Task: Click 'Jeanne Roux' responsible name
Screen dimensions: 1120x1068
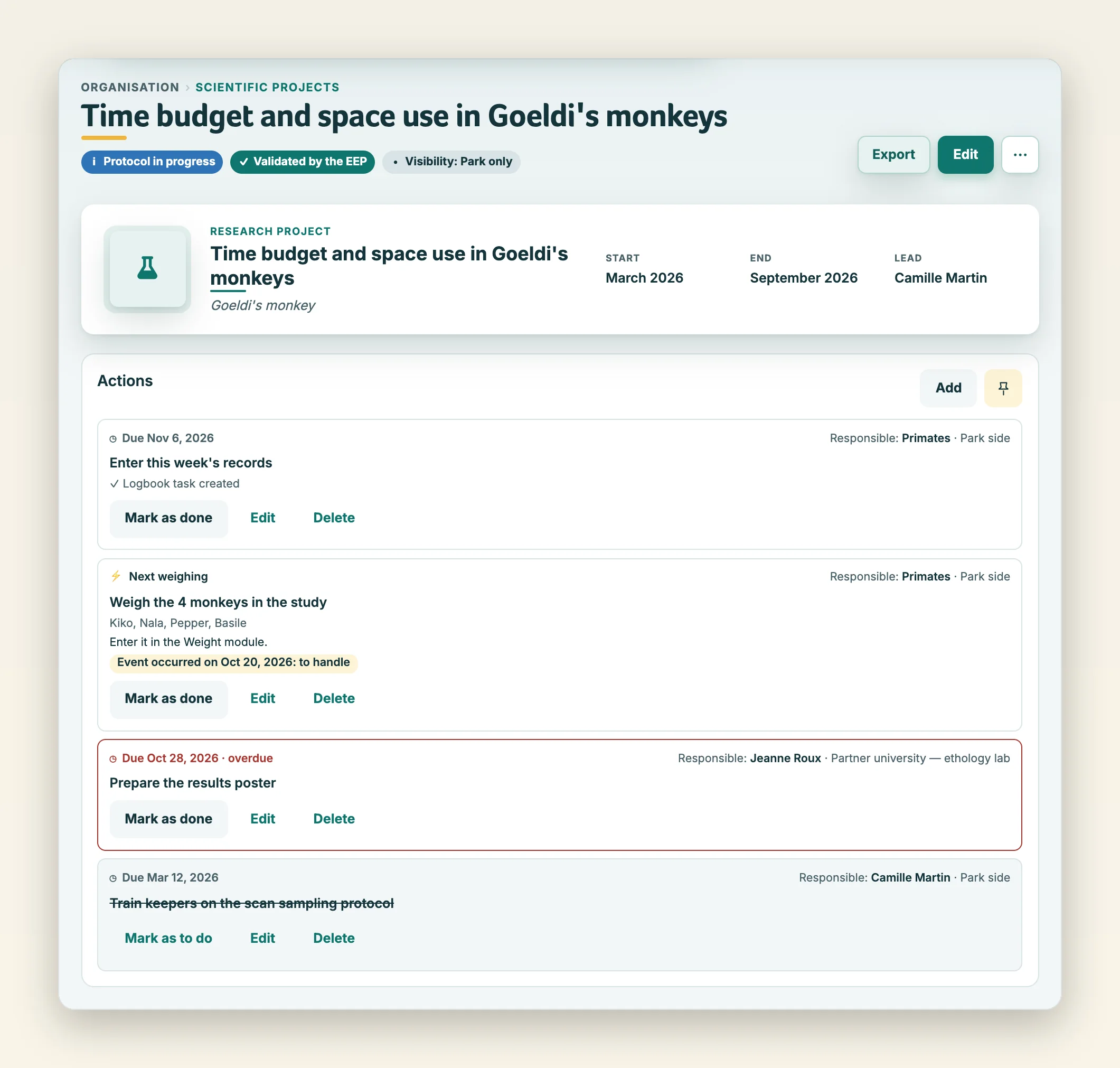Action: pyautogui.click(x=785, y=758)
